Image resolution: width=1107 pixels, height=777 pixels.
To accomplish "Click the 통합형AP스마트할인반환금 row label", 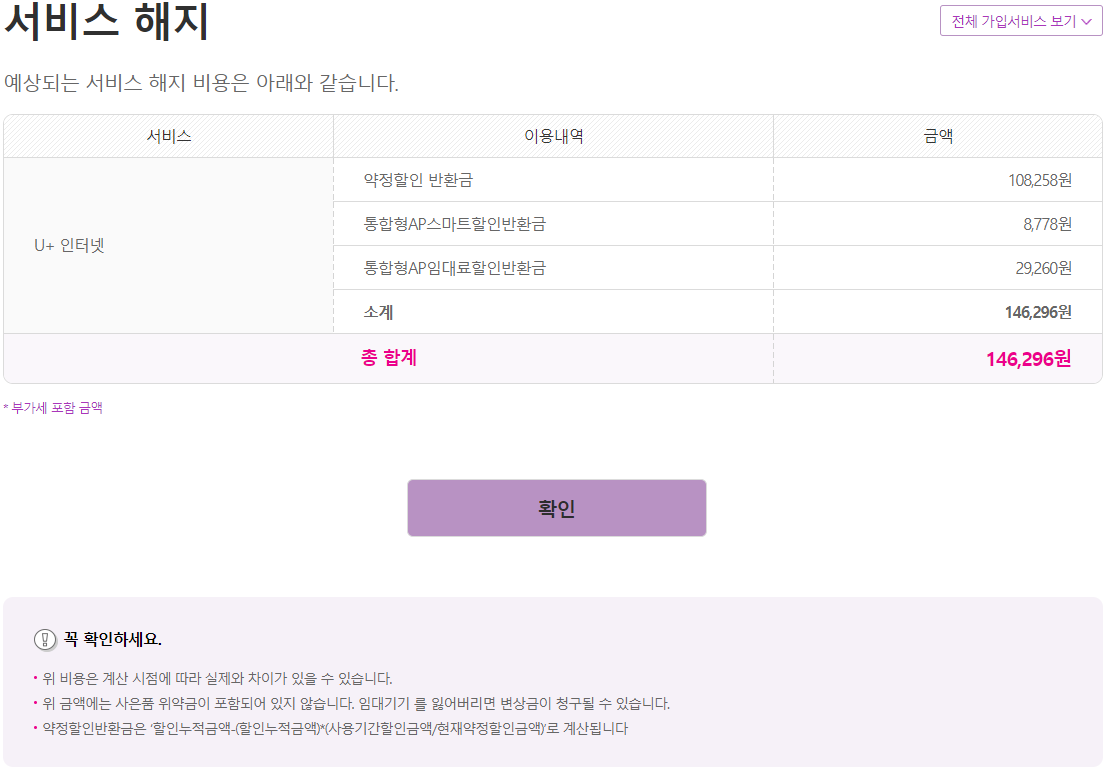I will point(454,224).
